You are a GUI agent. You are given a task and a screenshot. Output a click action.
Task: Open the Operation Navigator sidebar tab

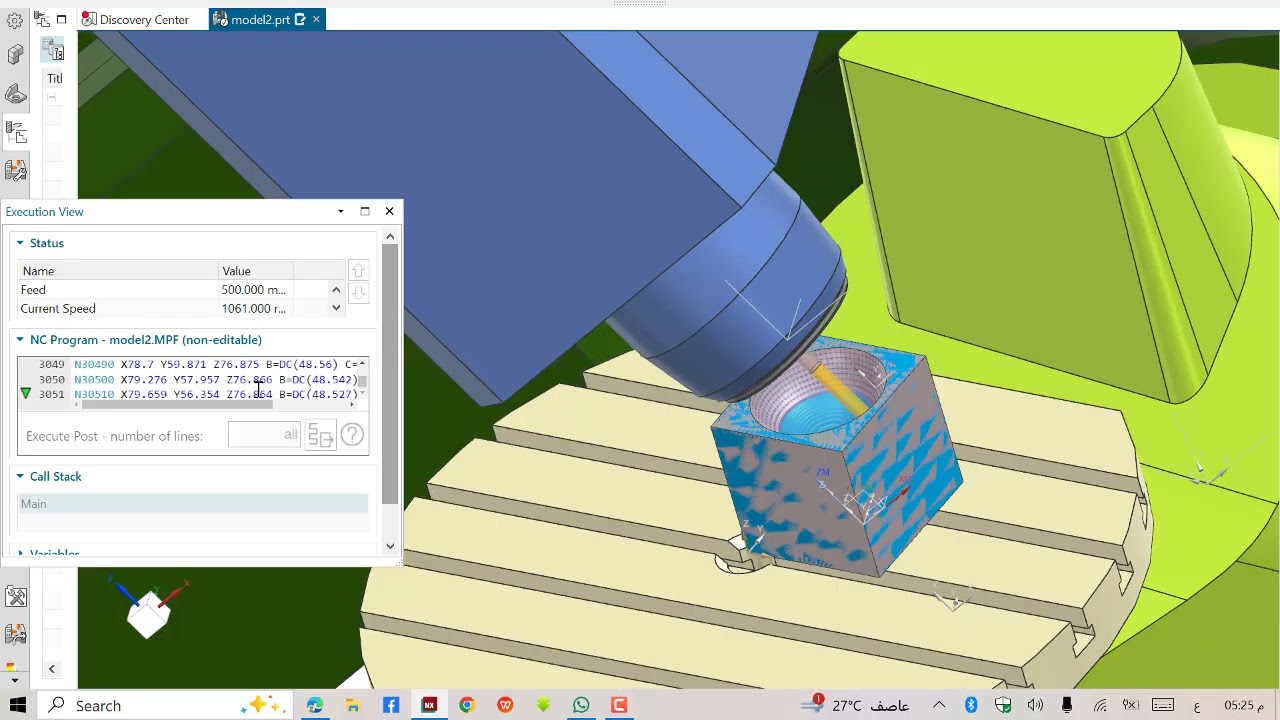(15, 132)
